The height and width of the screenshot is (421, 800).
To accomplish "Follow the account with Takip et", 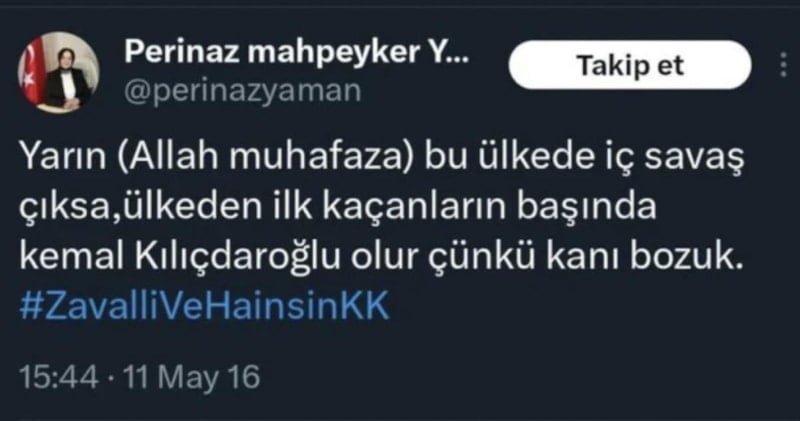I will pyautogui.click(x=630, y=65).
